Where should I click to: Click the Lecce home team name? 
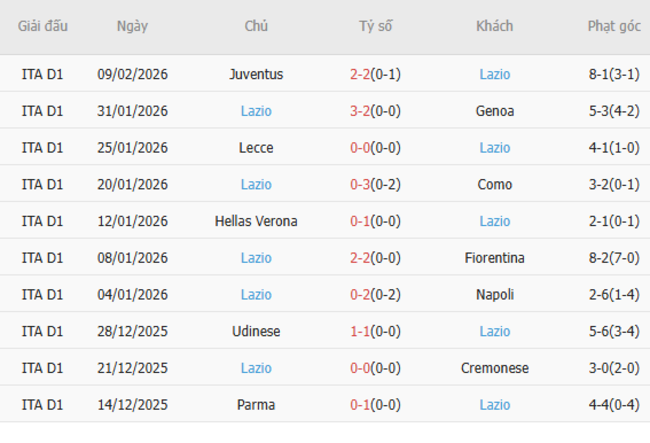[256, 148]
